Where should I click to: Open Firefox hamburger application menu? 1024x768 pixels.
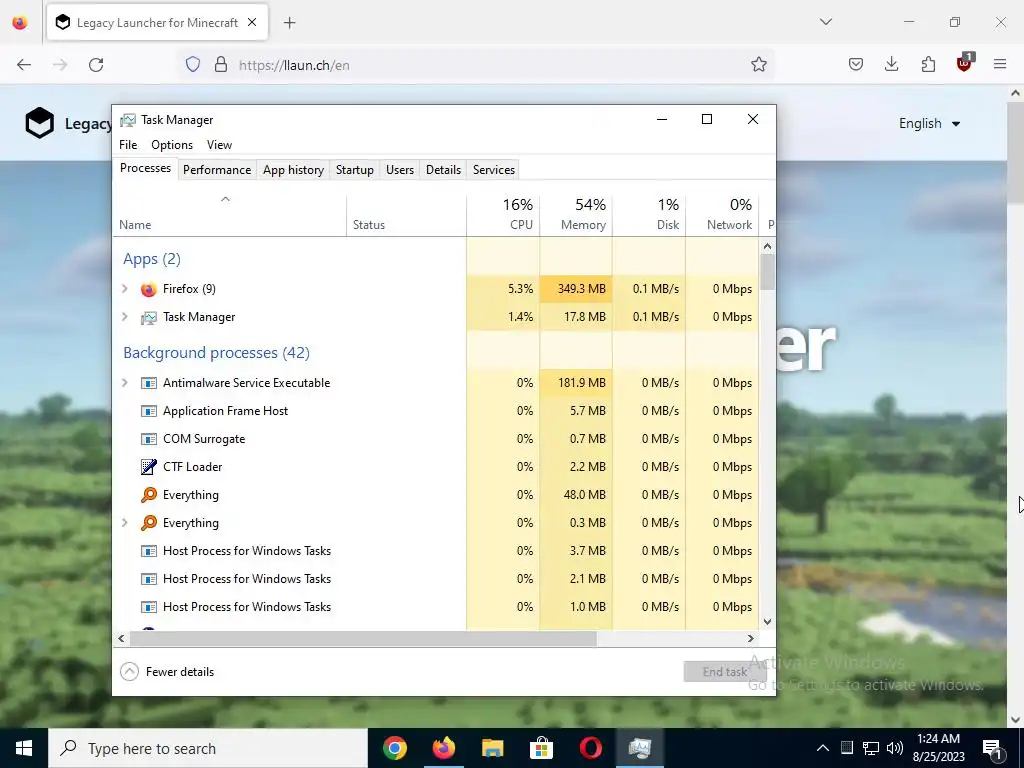[x=1000, y=64]
